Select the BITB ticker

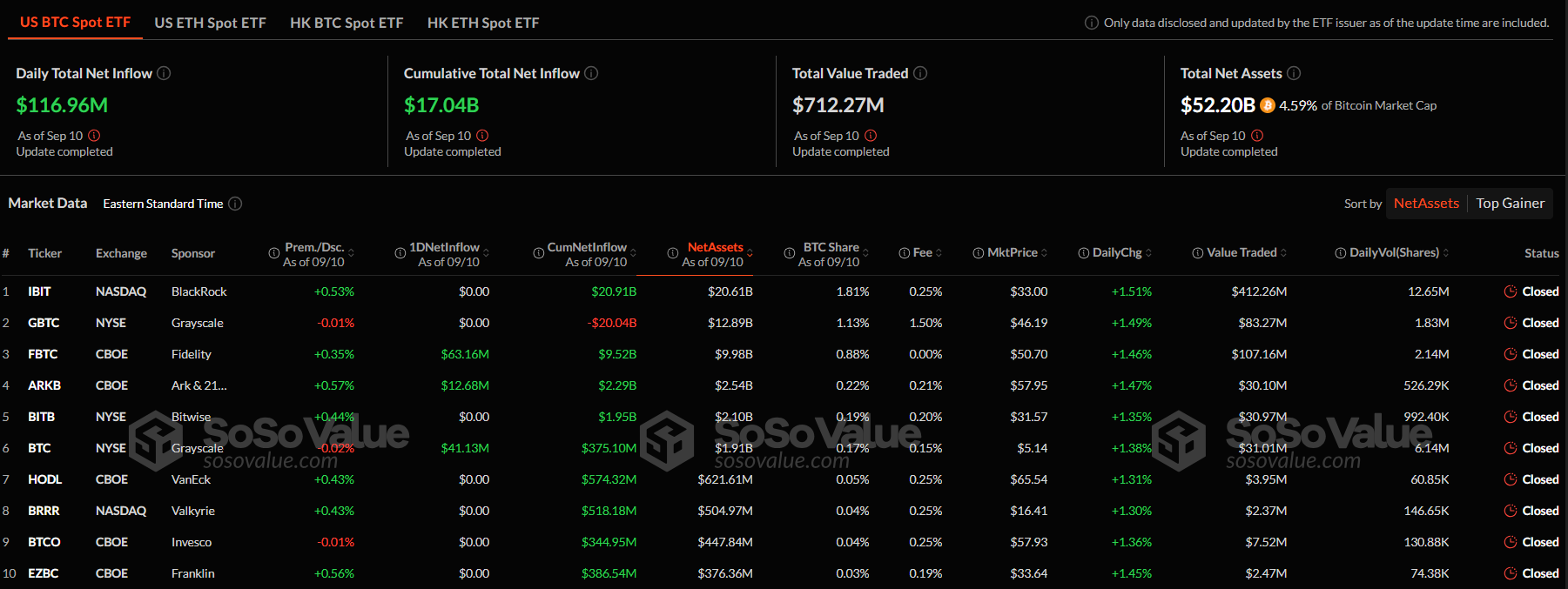point(41,417)
